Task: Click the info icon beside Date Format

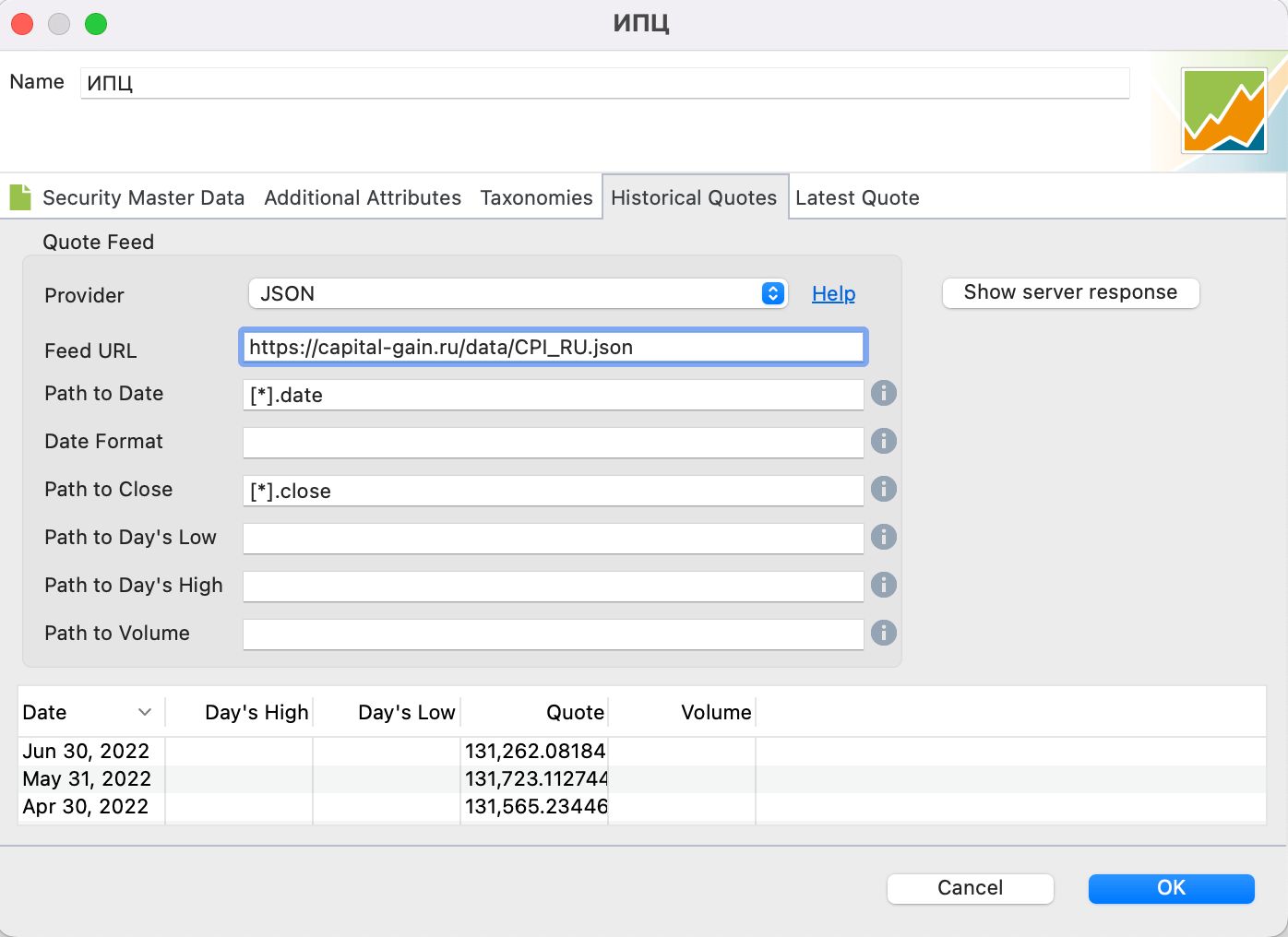Action: pyautogui.click(x=884, y=442)
